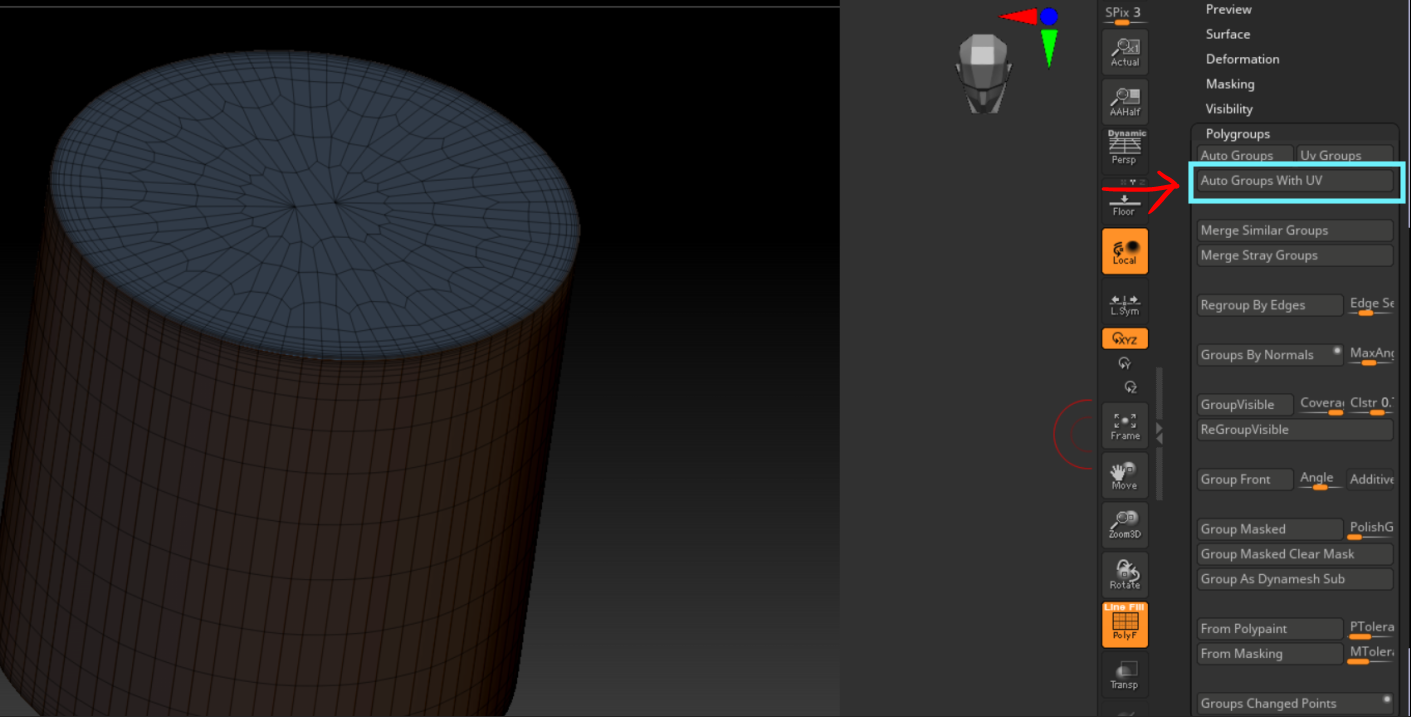Toggle Dynamic Persp perspective view
This screenshot has height=717, width=1411.
[x=1125, y=148]
